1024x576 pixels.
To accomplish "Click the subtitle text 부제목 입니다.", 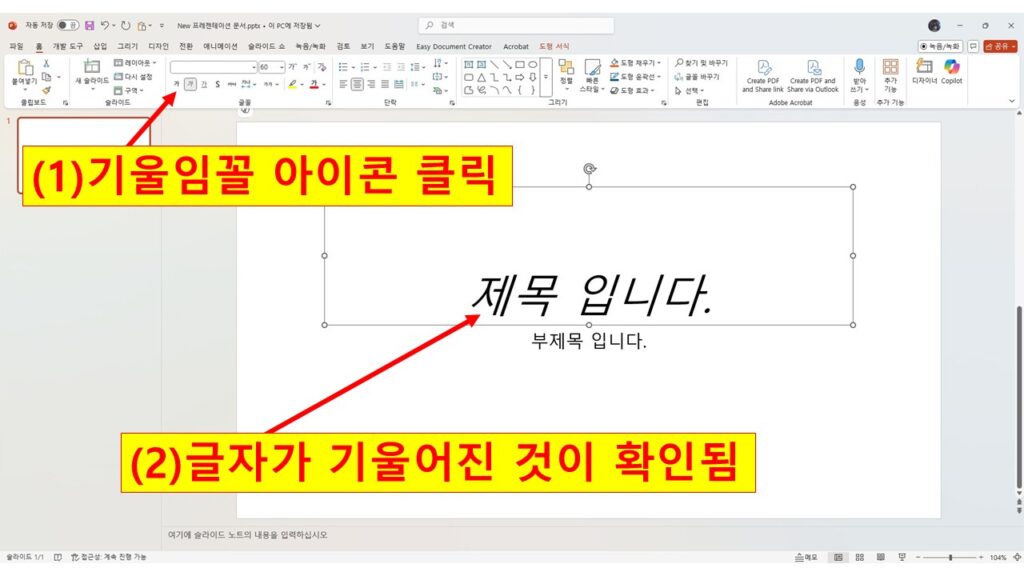I will tap(588, 341).
